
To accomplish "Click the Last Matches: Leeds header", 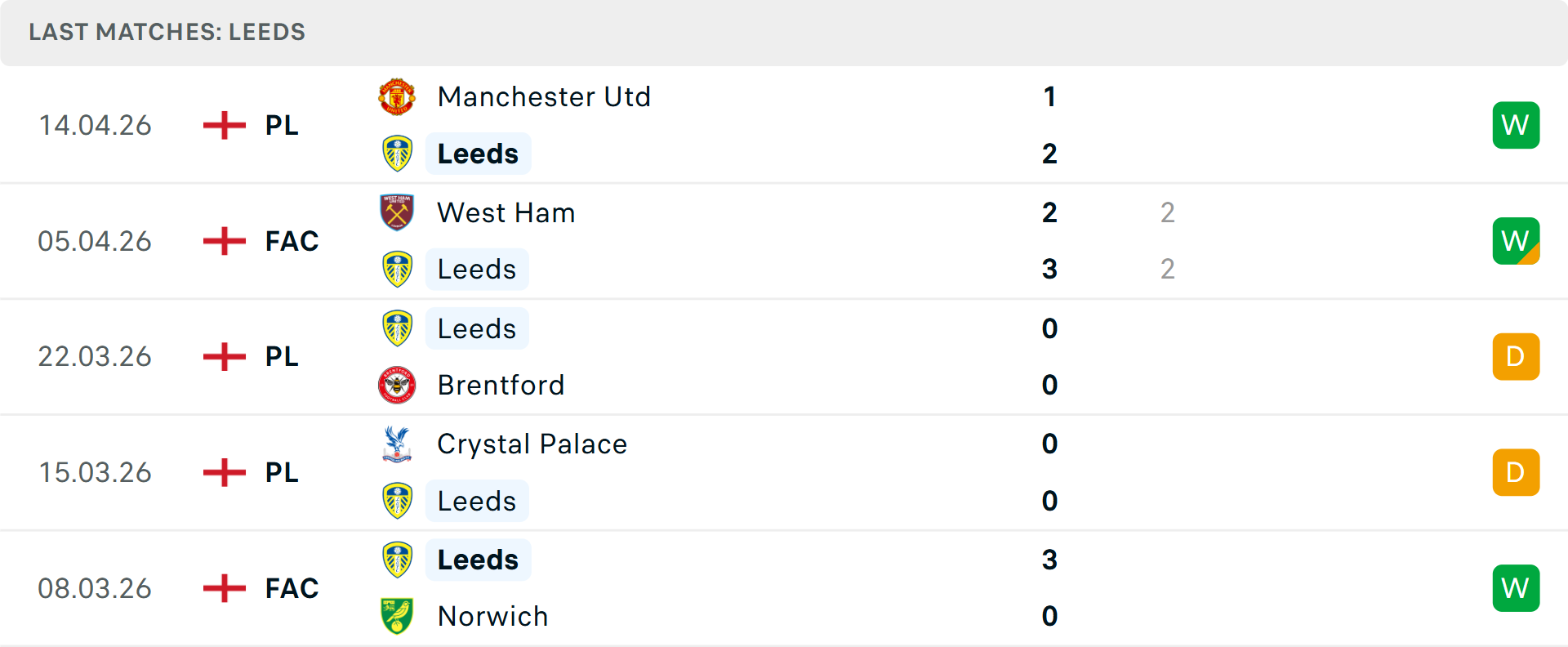I will (167, 32).
